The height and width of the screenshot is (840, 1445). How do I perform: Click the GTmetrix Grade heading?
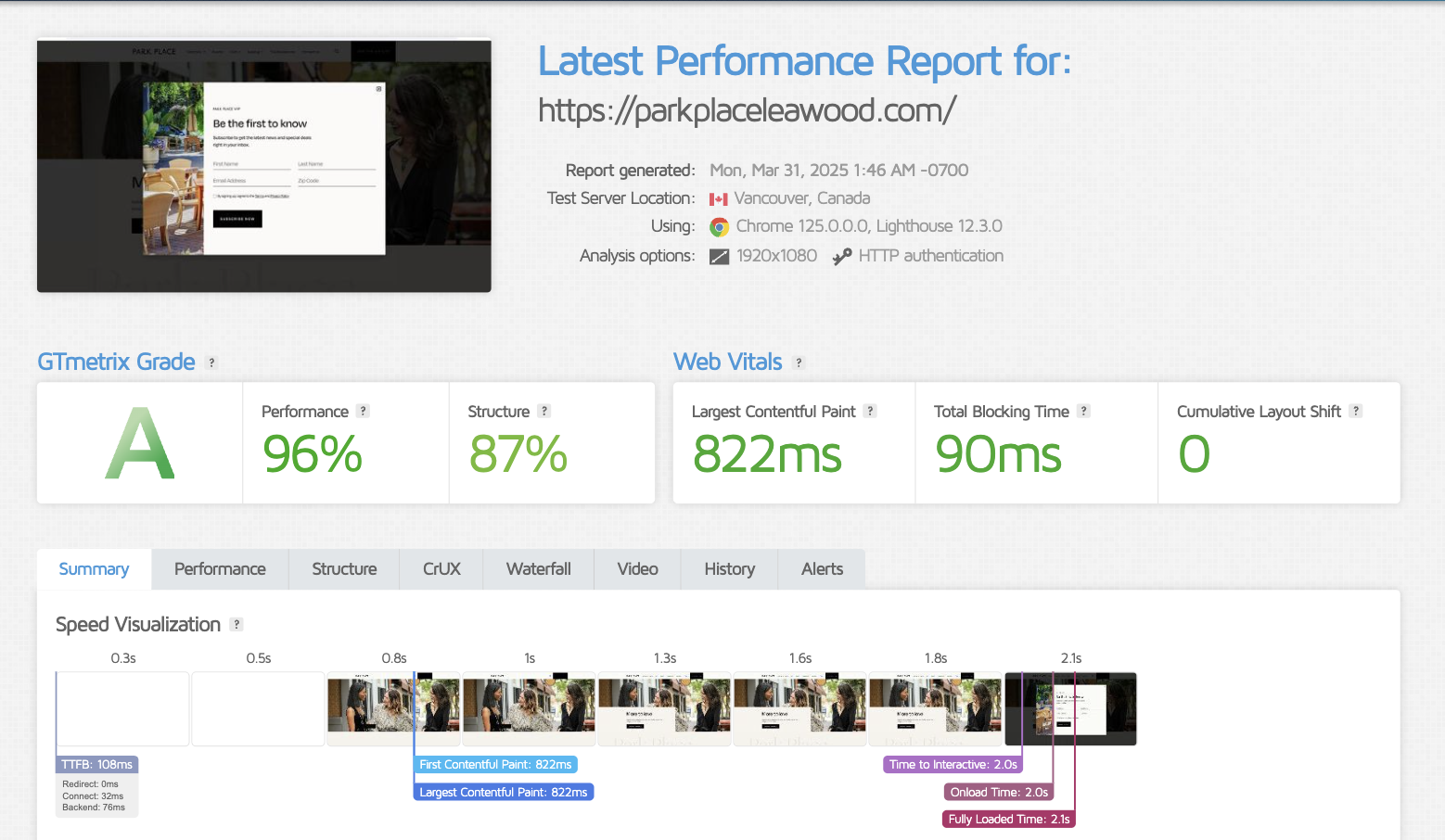pyautogui.click(x=116, y=362)
